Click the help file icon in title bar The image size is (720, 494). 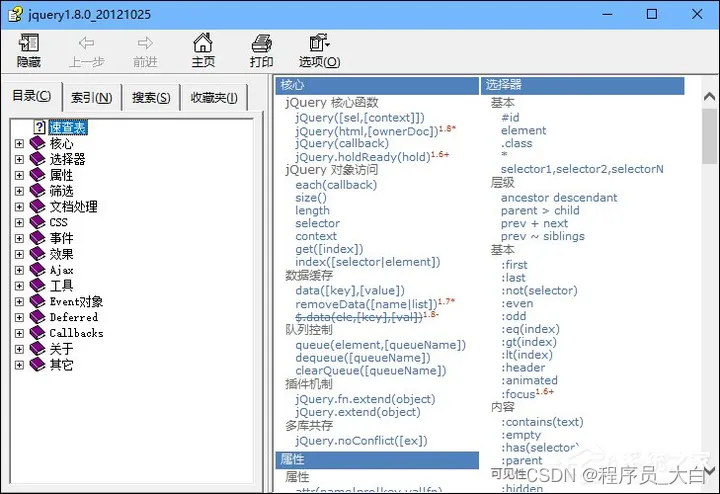pyautogui.click(x=15, y=14)
